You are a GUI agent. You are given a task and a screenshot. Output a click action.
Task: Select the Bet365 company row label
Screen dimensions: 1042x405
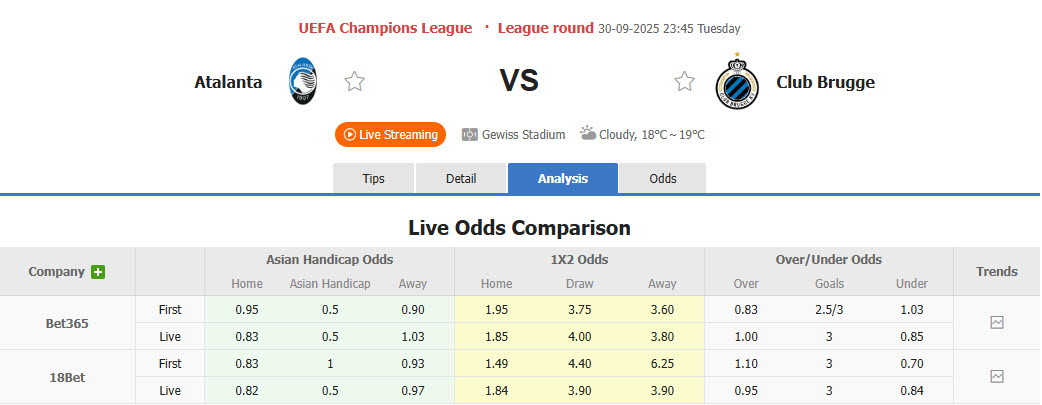(x=66, y=323)
